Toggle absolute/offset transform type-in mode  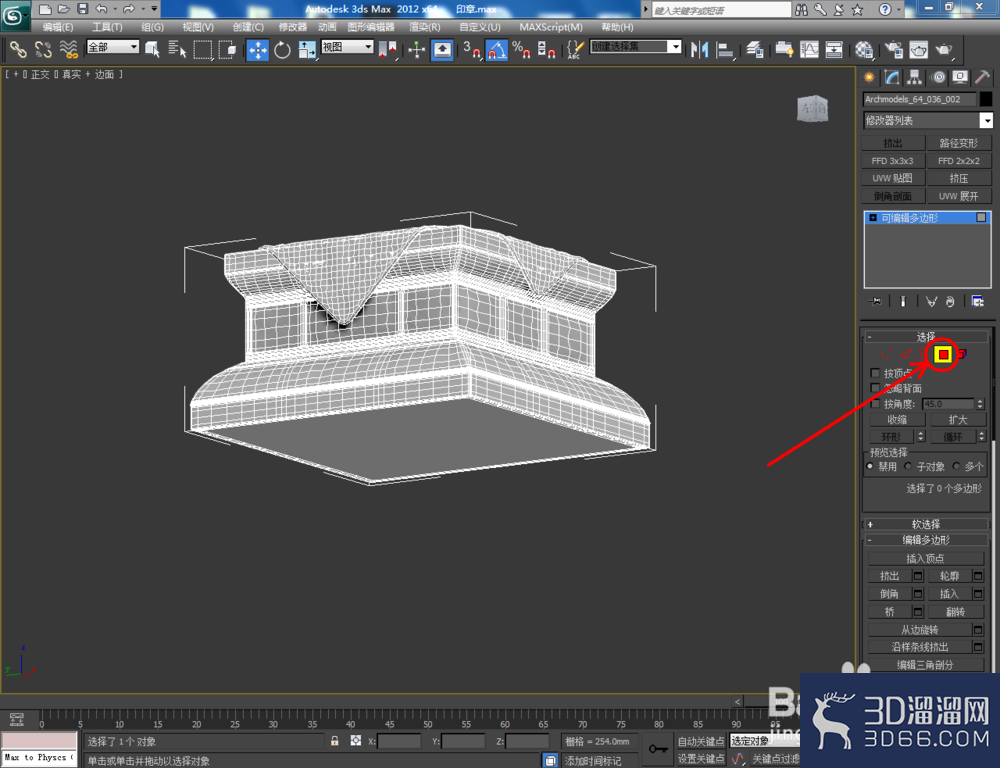point(356,741)
